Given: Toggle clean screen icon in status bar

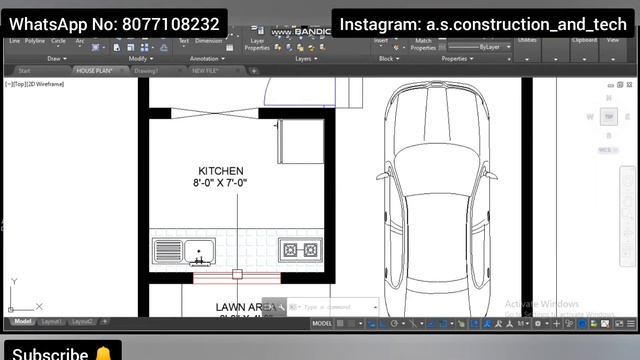Looking at the screenshot, I should click(x=619, y=324).
